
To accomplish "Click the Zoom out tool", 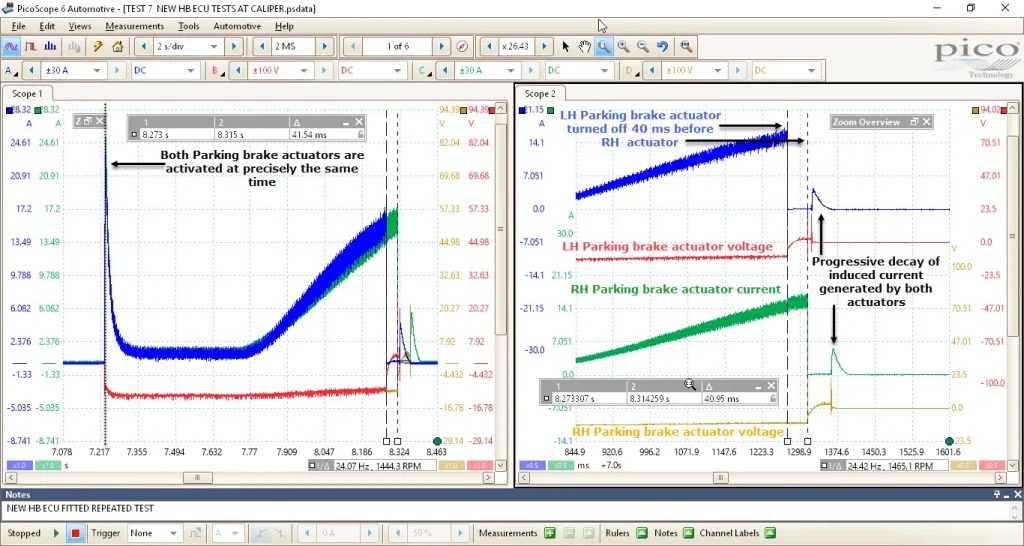I will point(643,46).
